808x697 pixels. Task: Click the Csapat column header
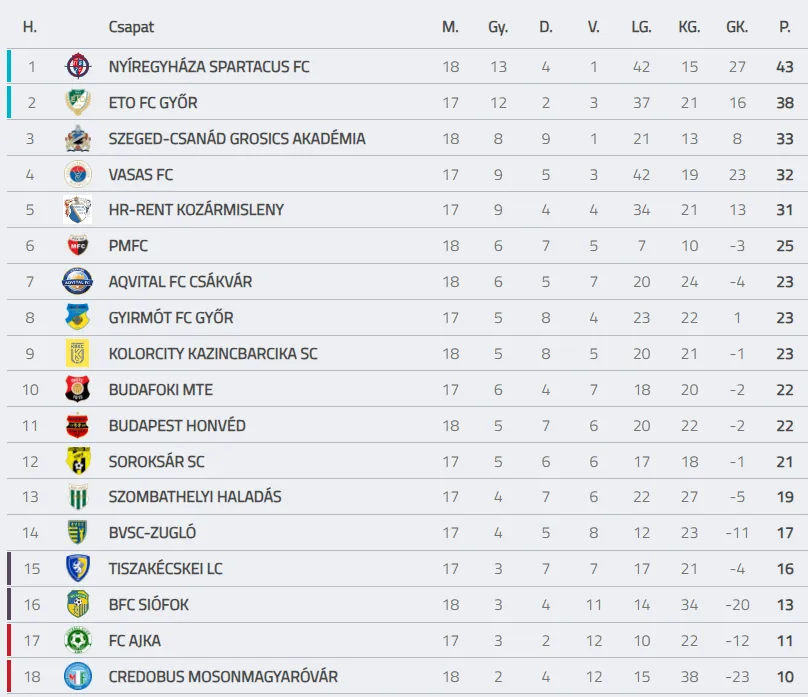131,27
